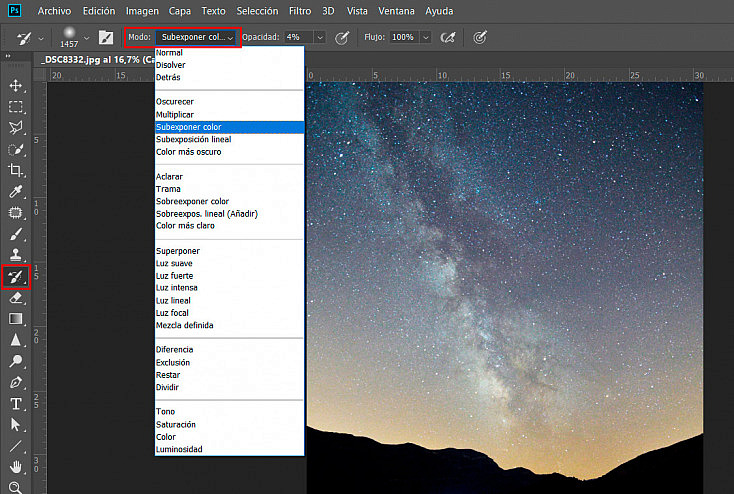Choose Superponer blending mode
734x494 pixels.
pos(229,251)
